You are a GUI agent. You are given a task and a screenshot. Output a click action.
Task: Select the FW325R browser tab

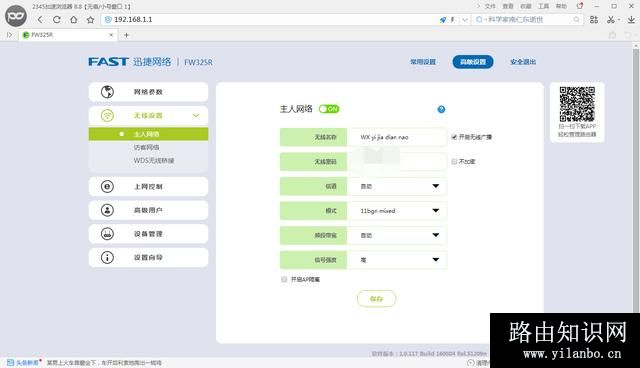click(x=68, y=35)
